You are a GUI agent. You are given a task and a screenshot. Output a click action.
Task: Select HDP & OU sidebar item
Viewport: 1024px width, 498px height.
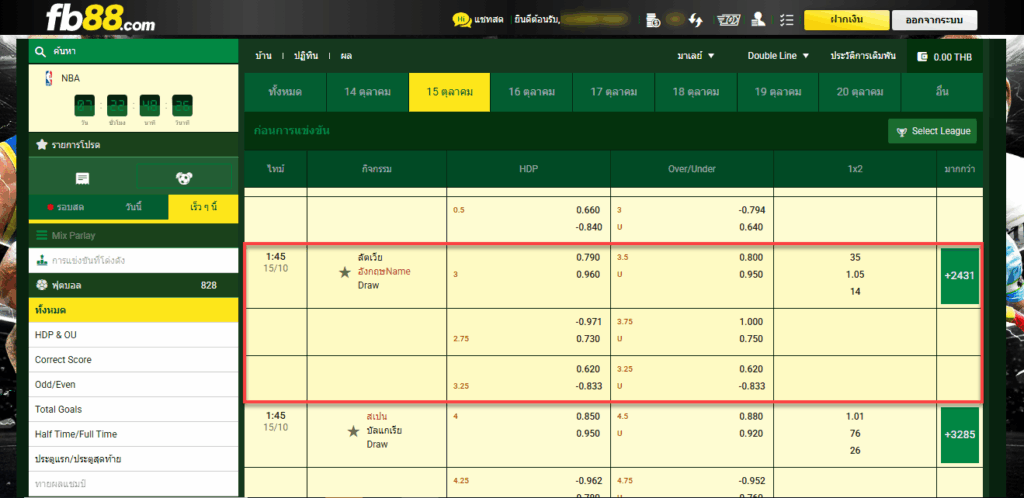pyautogui.click(x=133, y=335)
